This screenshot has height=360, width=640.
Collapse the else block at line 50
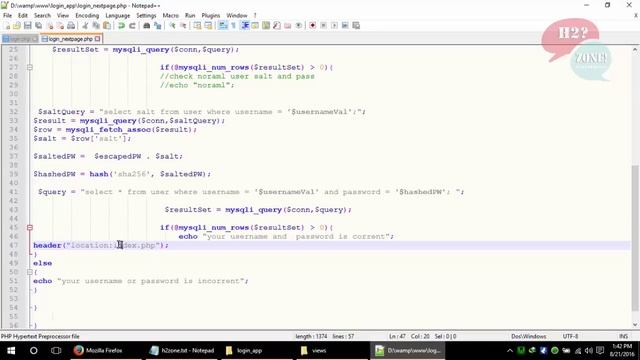30,272
